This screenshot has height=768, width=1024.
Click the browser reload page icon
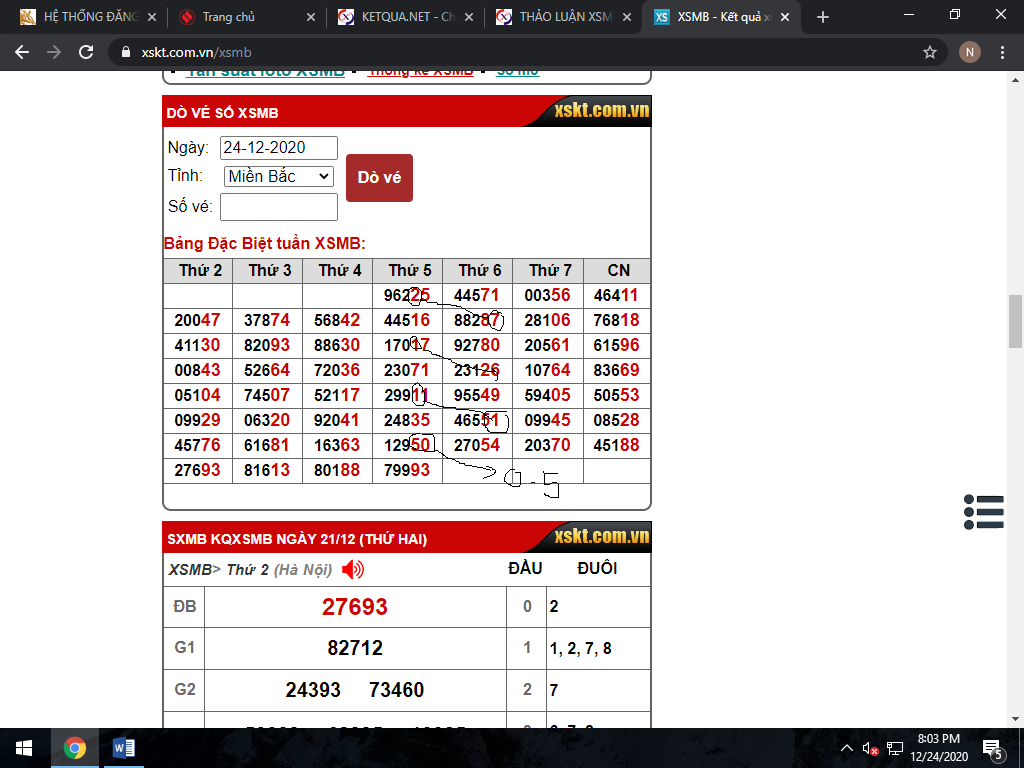[x=86, y=52]
